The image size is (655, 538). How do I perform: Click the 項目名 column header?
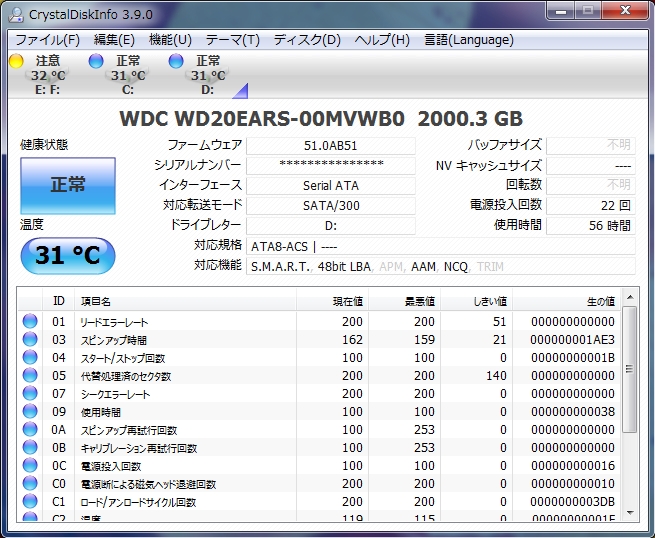click(185, 301)
